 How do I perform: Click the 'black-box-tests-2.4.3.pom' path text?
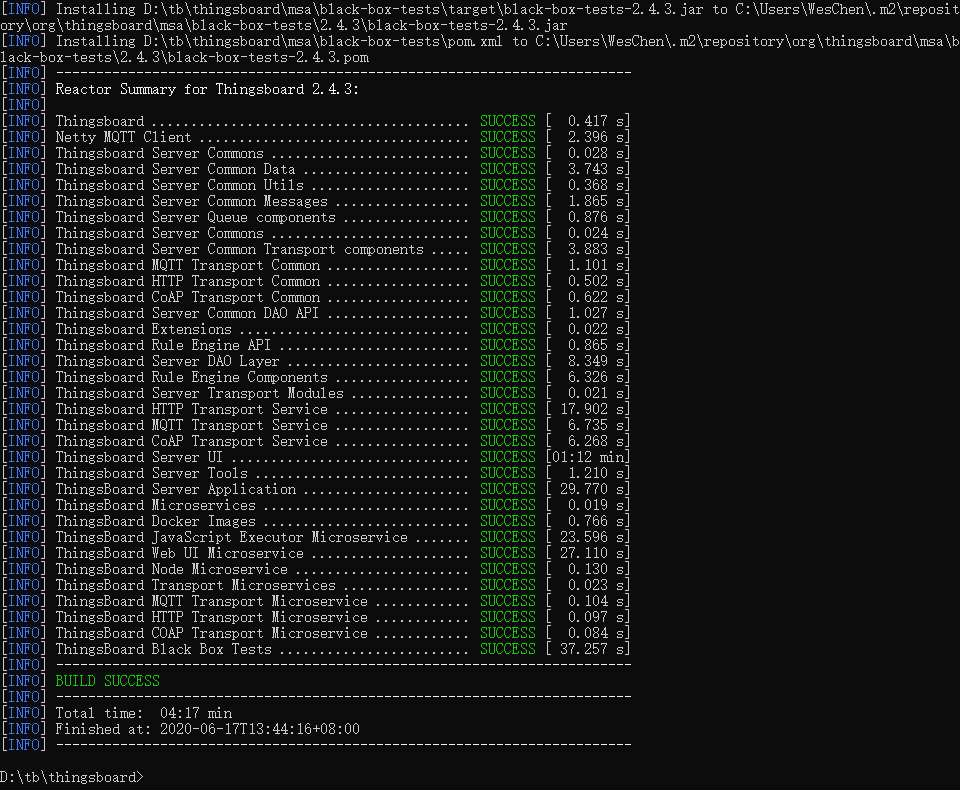(x=268, y=58)
